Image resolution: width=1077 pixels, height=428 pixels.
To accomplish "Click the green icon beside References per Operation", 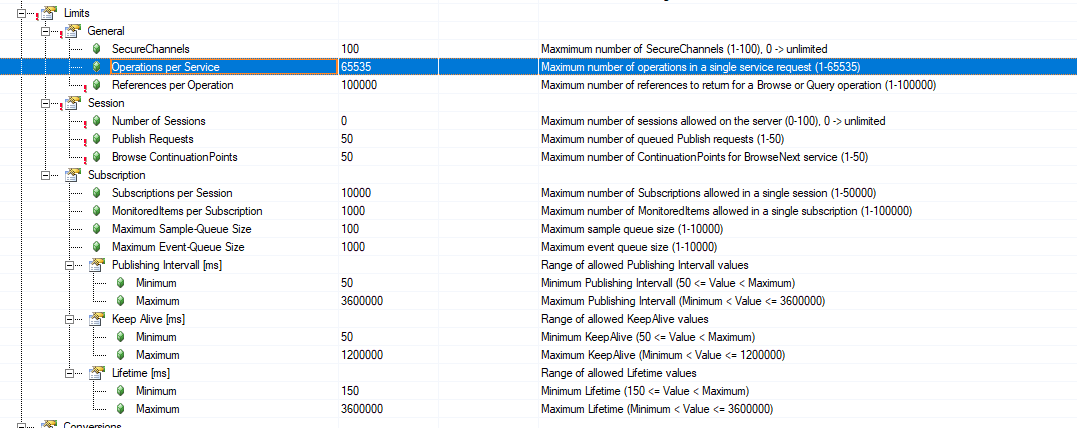I will point(97,85).
